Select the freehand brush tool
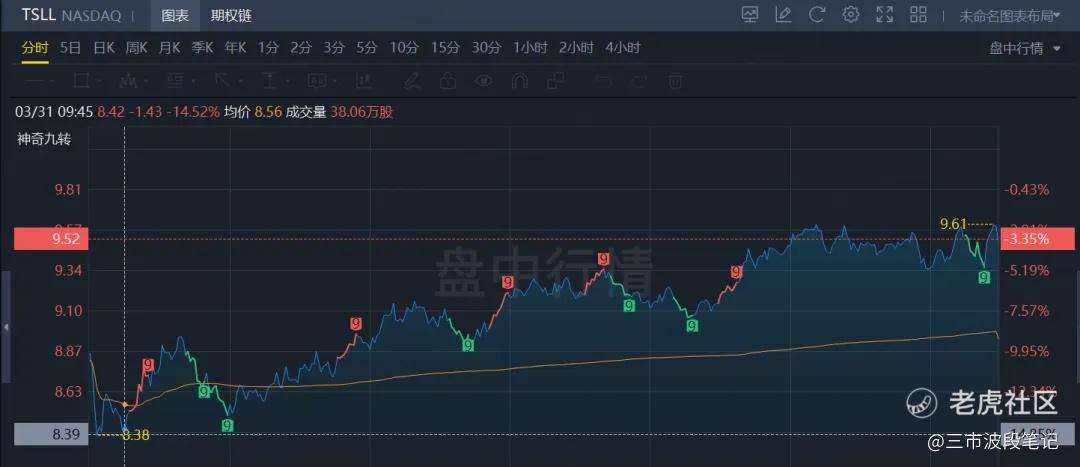Screen dimensions: 1080x467 pos(412,81)
